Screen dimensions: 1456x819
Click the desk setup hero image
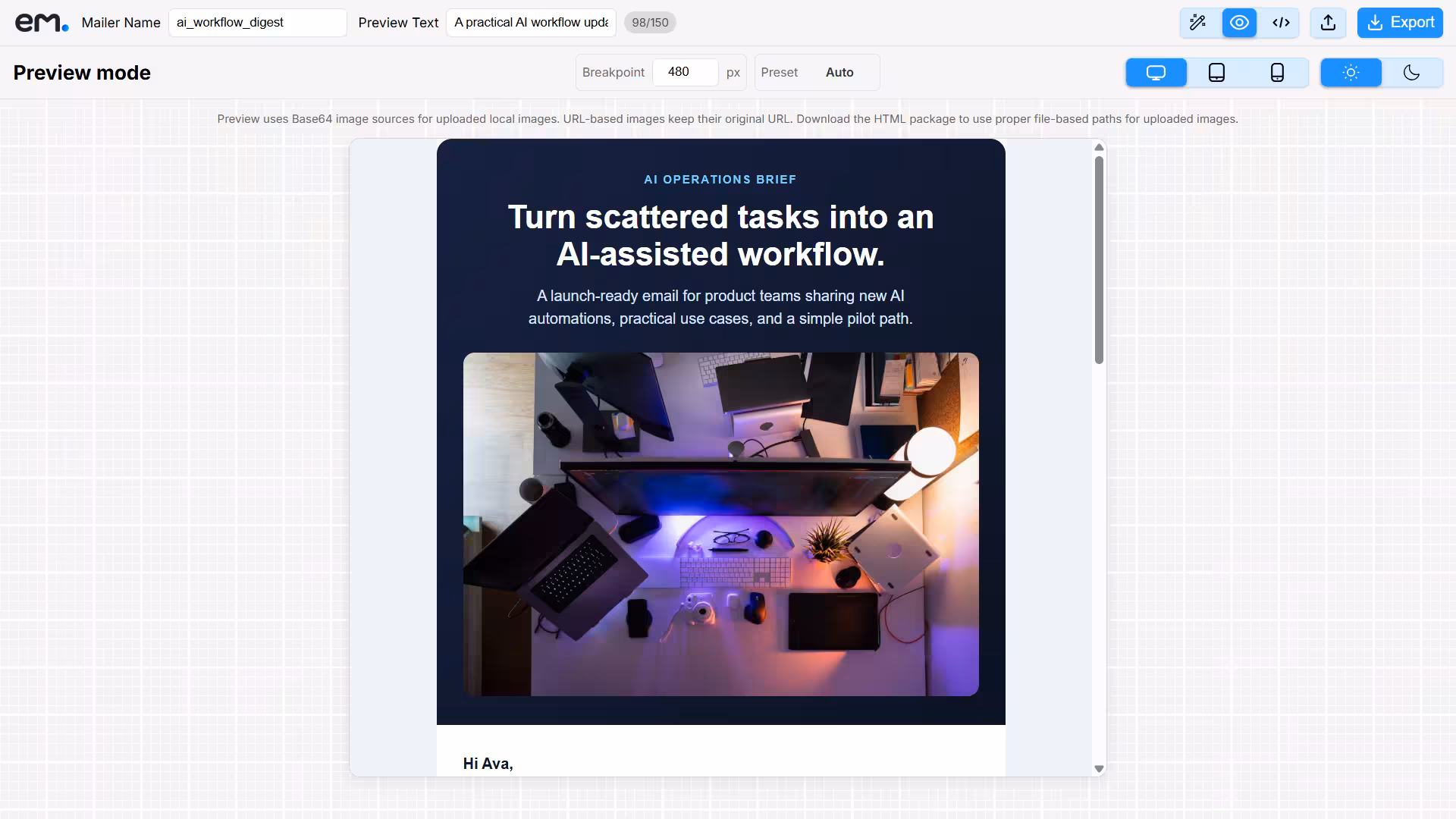pos(720,524)
